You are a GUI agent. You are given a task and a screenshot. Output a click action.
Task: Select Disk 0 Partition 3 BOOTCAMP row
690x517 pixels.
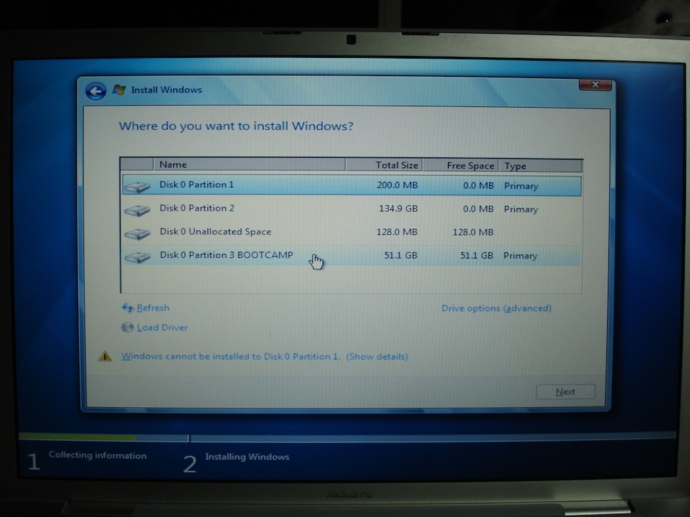pyautogui.click(x=352, y=256)
